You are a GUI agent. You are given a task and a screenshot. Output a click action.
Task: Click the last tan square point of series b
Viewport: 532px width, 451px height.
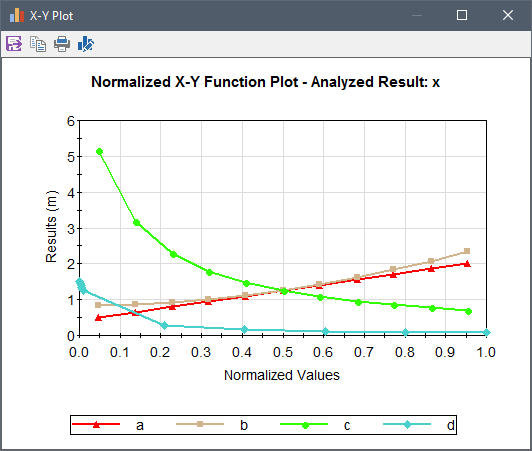coord(467,251)
